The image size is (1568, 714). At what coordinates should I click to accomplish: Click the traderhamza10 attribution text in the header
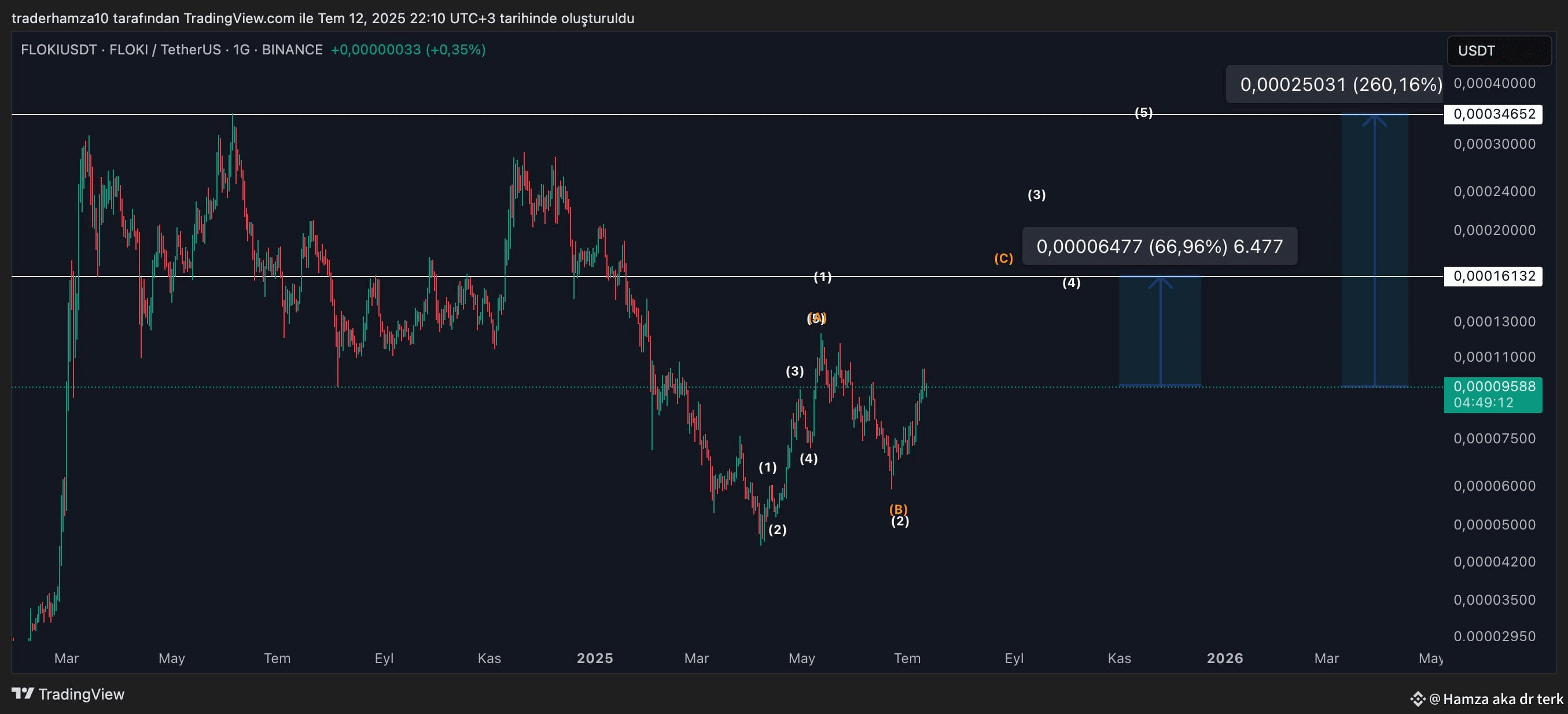tap(323, 19)
